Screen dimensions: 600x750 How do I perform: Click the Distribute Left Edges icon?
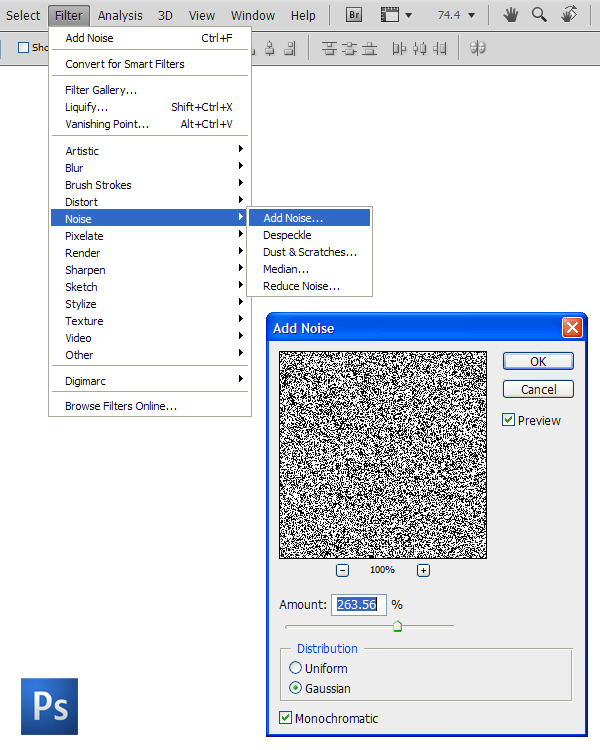[x=399, y=48]
